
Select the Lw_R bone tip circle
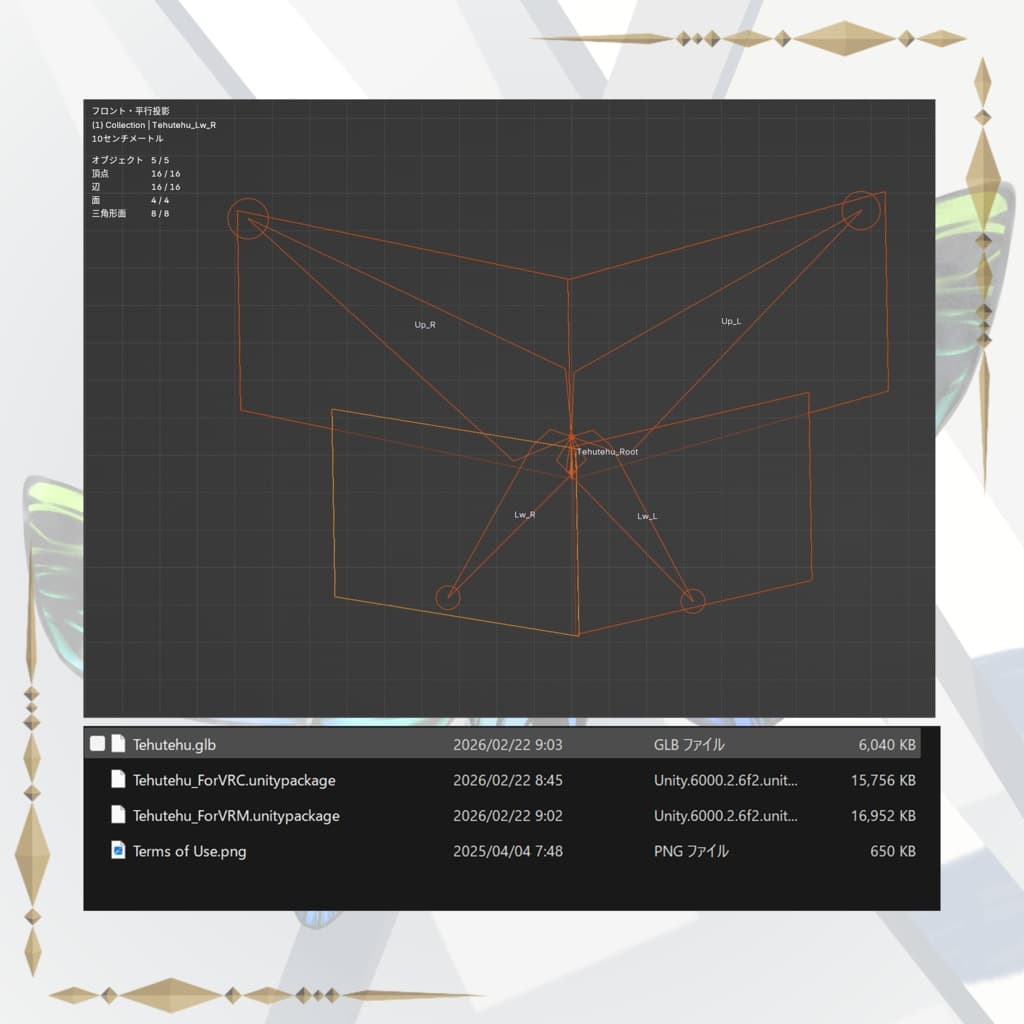pos(448,597)
